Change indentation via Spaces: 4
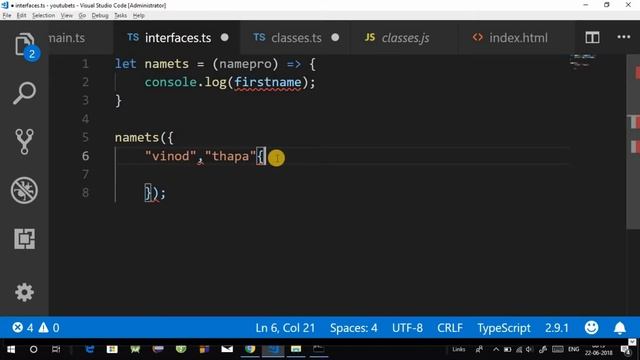640x360 pixels. tap(353, 328)
